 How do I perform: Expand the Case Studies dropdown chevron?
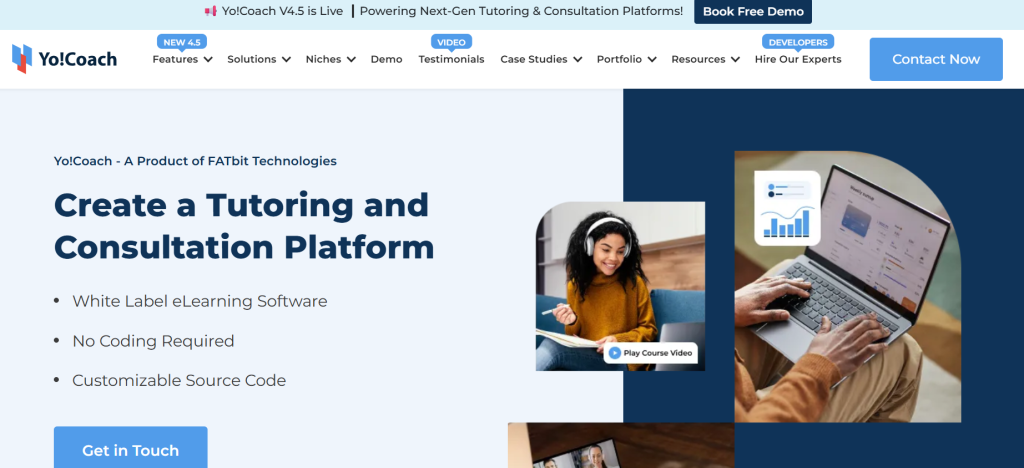pos(577,59)
